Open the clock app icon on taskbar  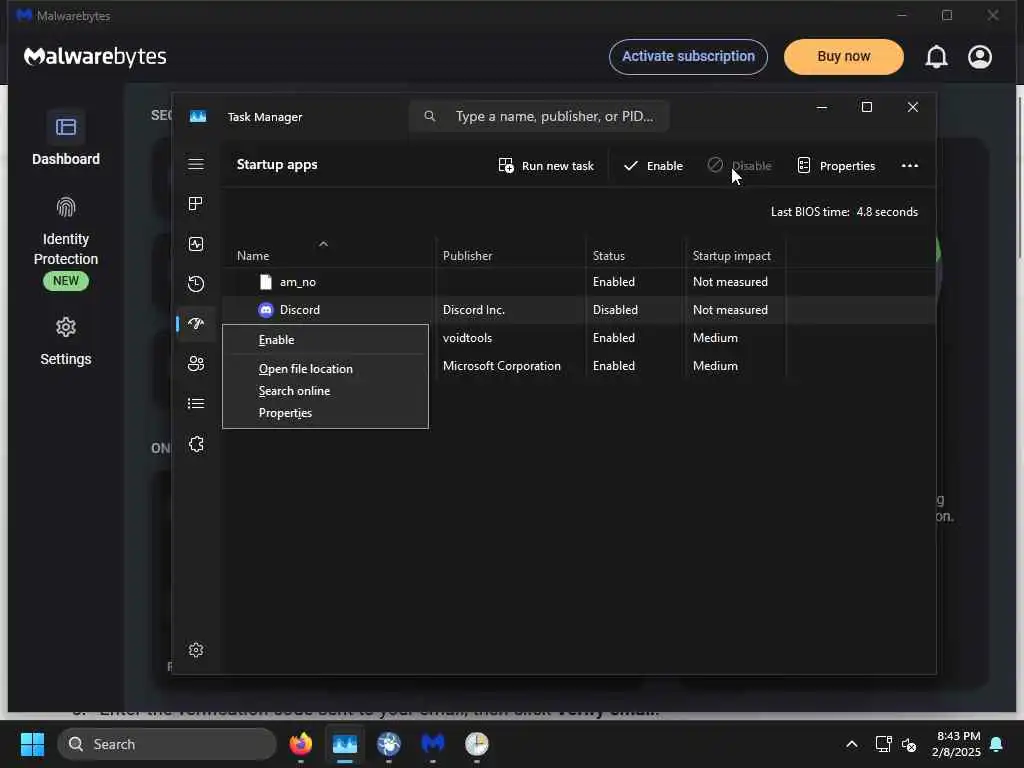click(477, 743)
